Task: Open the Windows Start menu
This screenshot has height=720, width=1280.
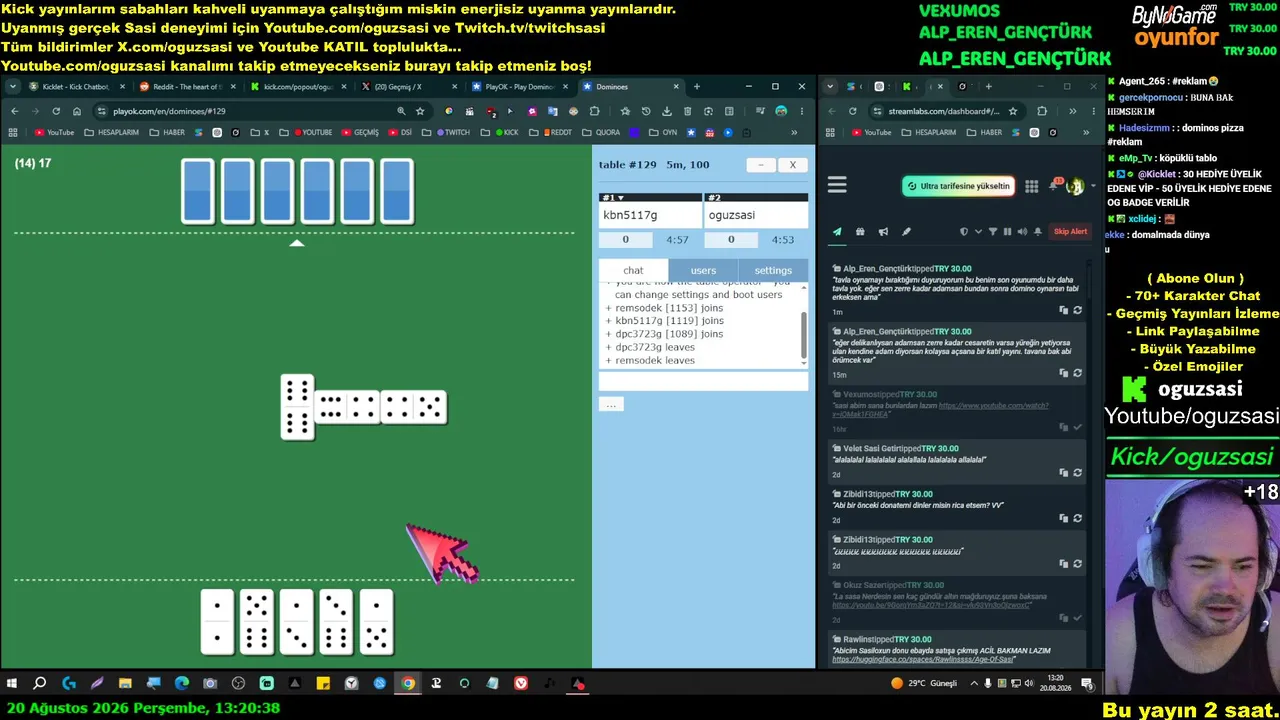Action: click(12, 684)
